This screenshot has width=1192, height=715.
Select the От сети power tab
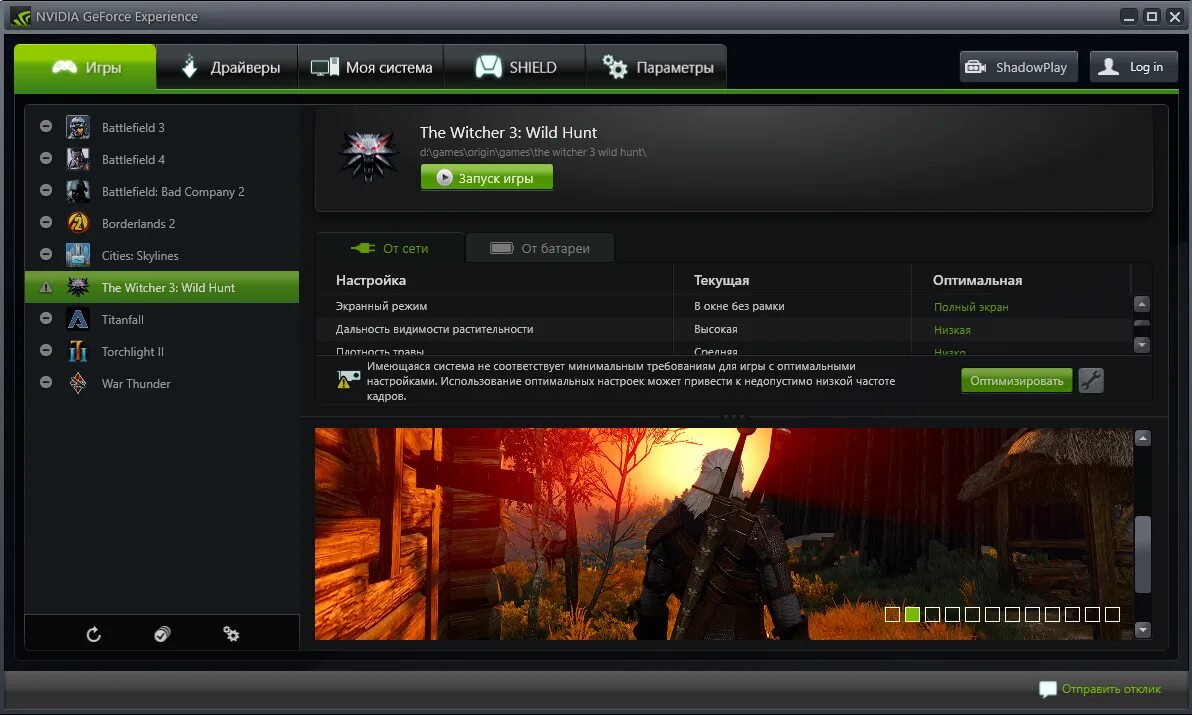[x=389, y=248]
